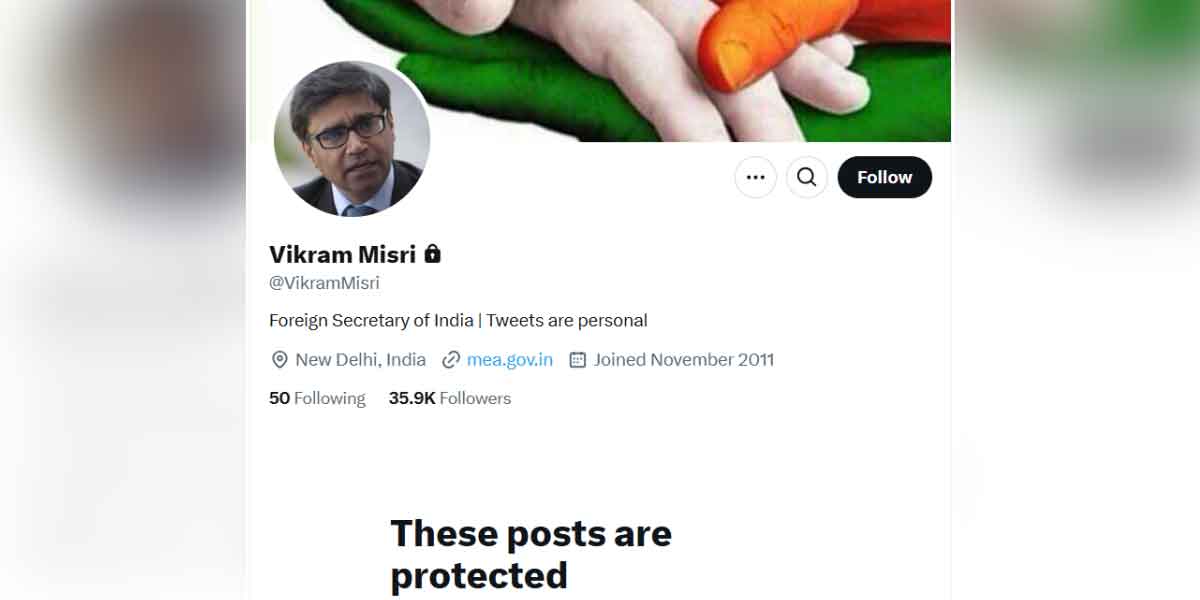The image size is (1200, 600).
Task: Open the 35.9K Followers list
Action: (x=449, y=398)
